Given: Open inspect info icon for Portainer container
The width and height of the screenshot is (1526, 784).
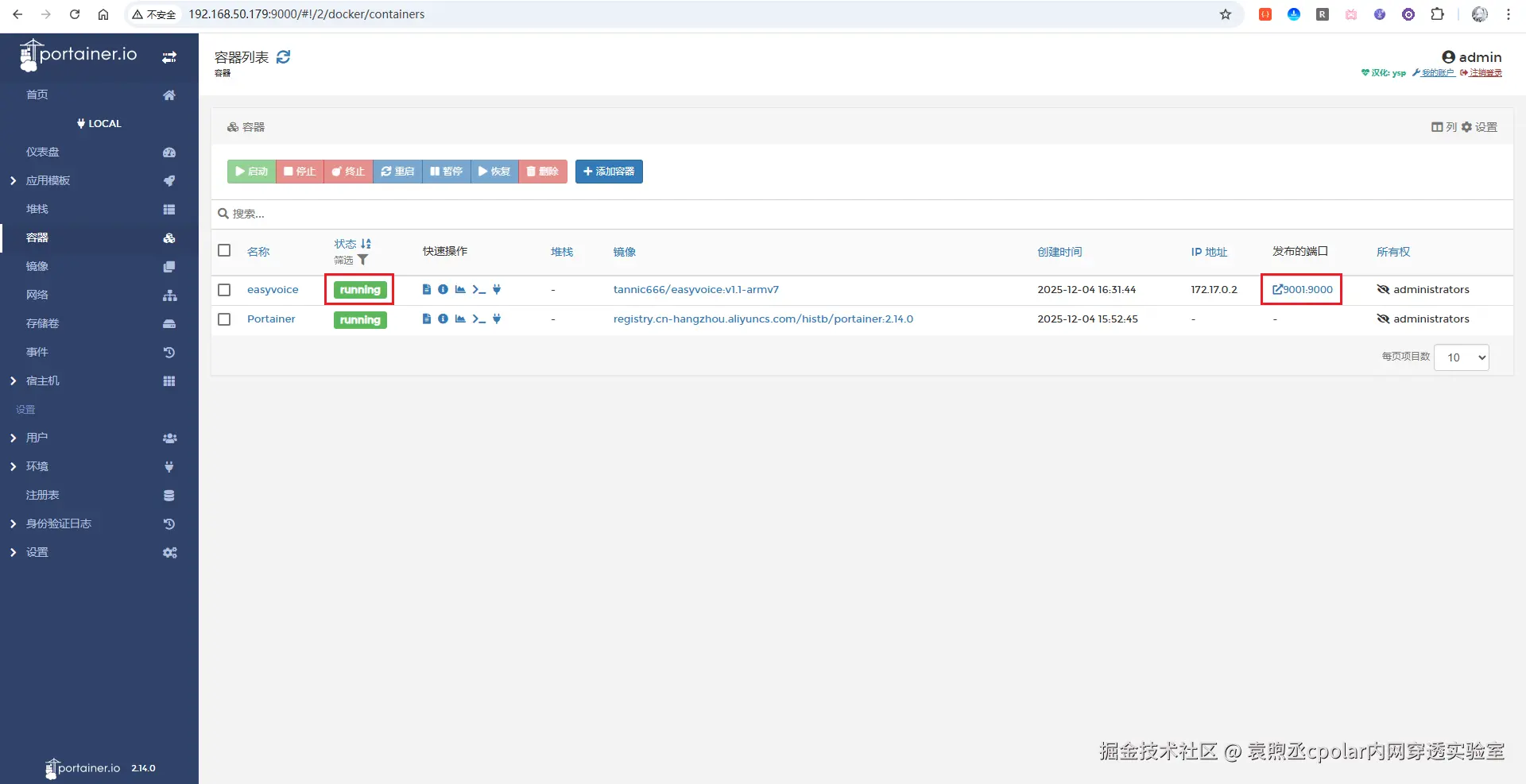Looking at the screenshot, I should coord(443,319).
